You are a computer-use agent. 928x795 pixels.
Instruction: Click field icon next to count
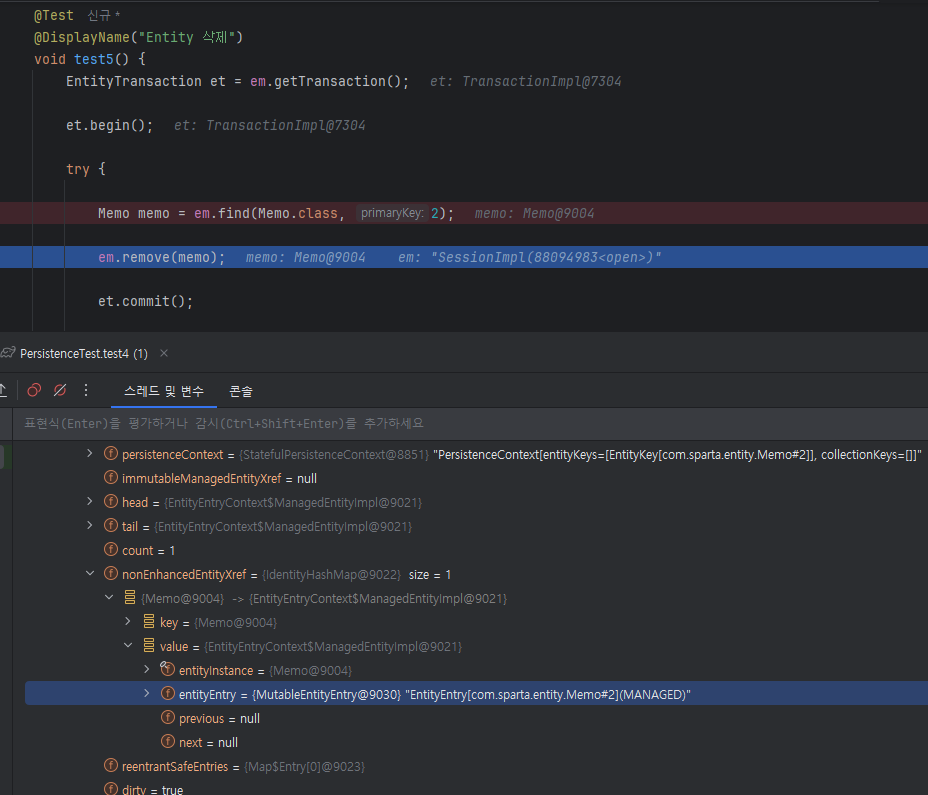[111, 549]
